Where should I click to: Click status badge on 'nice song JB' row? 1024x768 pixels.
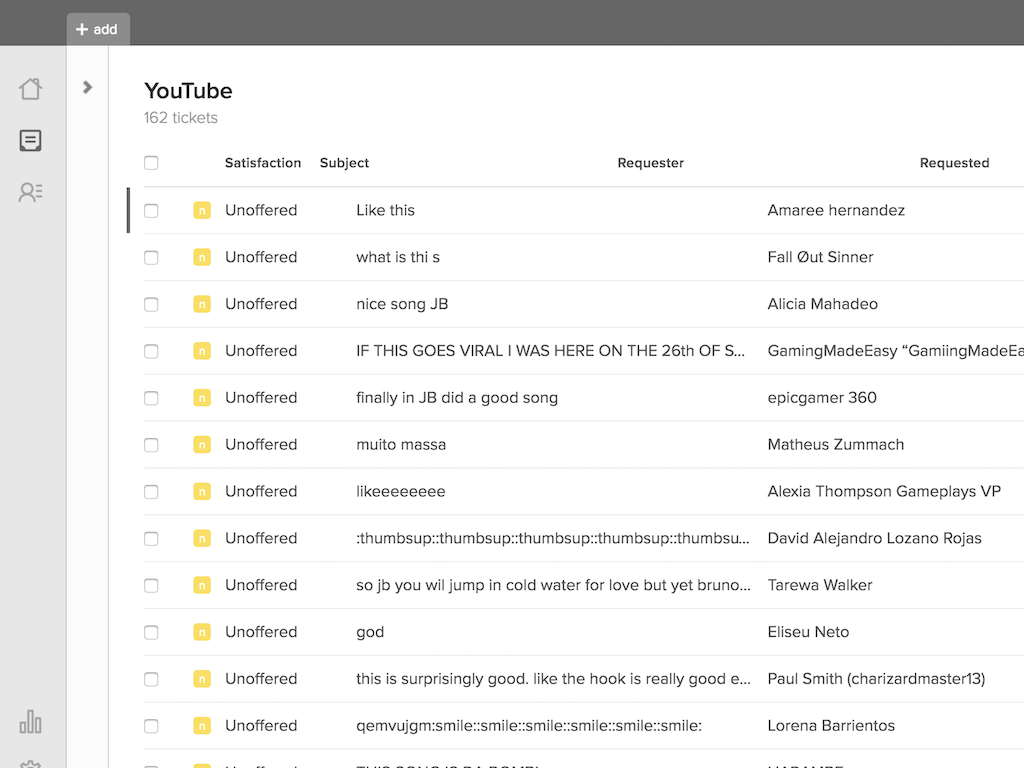pyautogui.click(x=202, y=304)
